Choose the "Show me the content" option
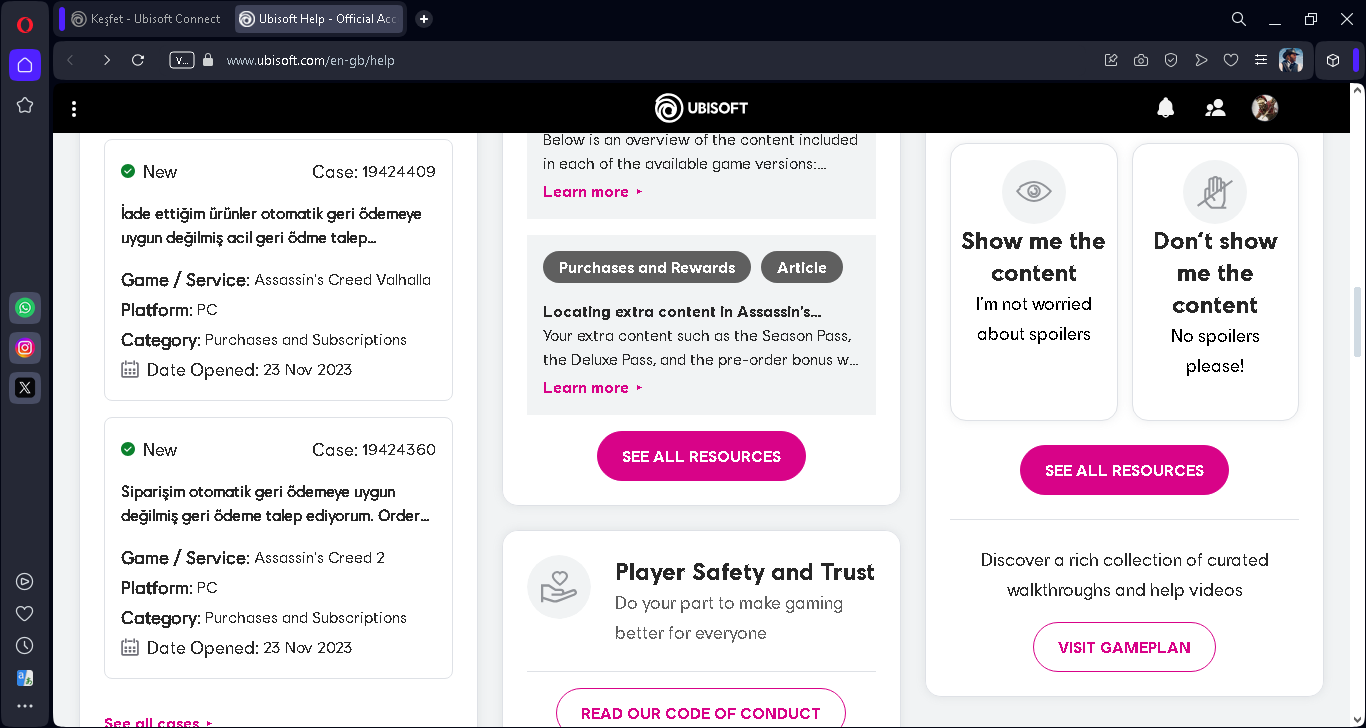 tap(1033, 281)
